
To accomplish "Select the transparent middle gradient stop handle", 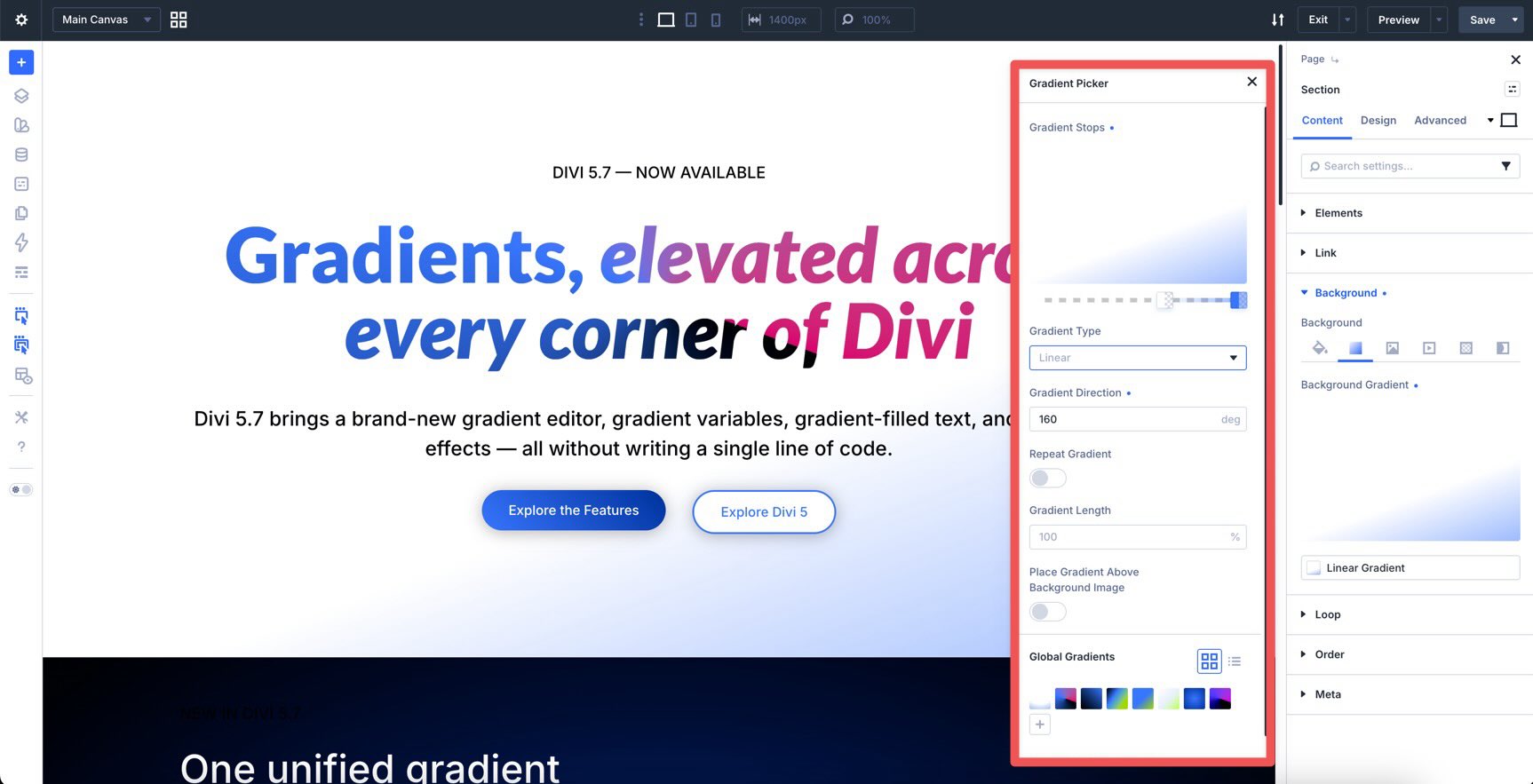I will (x=1164, y=300).
